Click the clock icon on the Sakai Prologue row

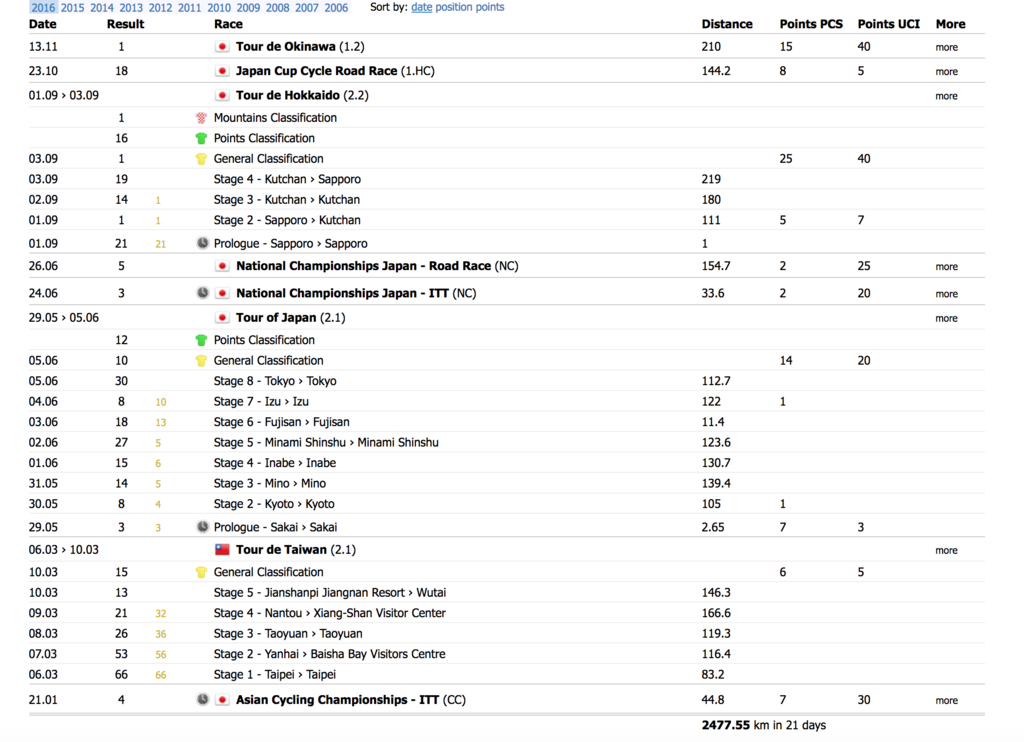[x=202, y=526]
